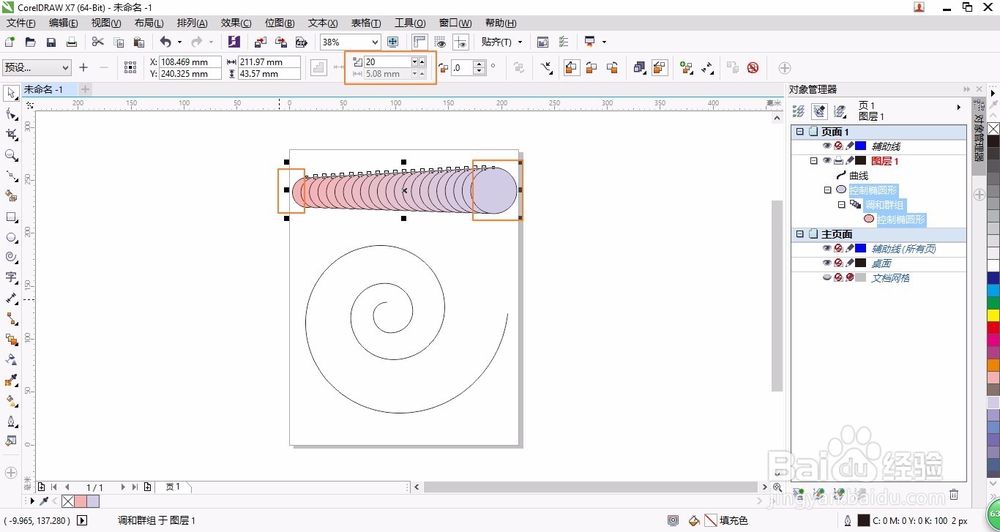The width and height of the screenshot is (1000, 532).
Task: Select the Shape tool in toolbox
Action: point(11,114)
